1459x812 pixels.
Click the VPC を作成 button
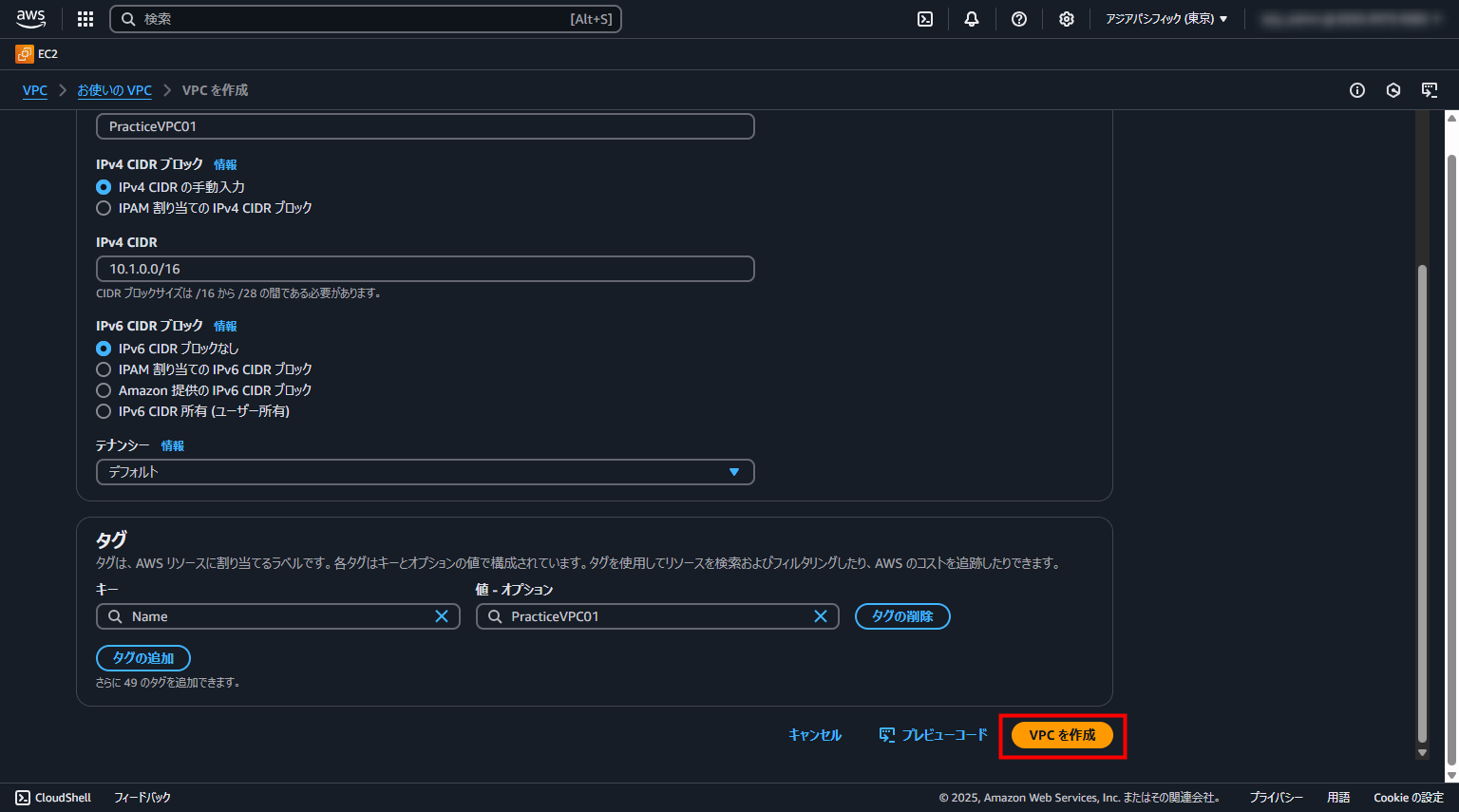(1062, 735)
